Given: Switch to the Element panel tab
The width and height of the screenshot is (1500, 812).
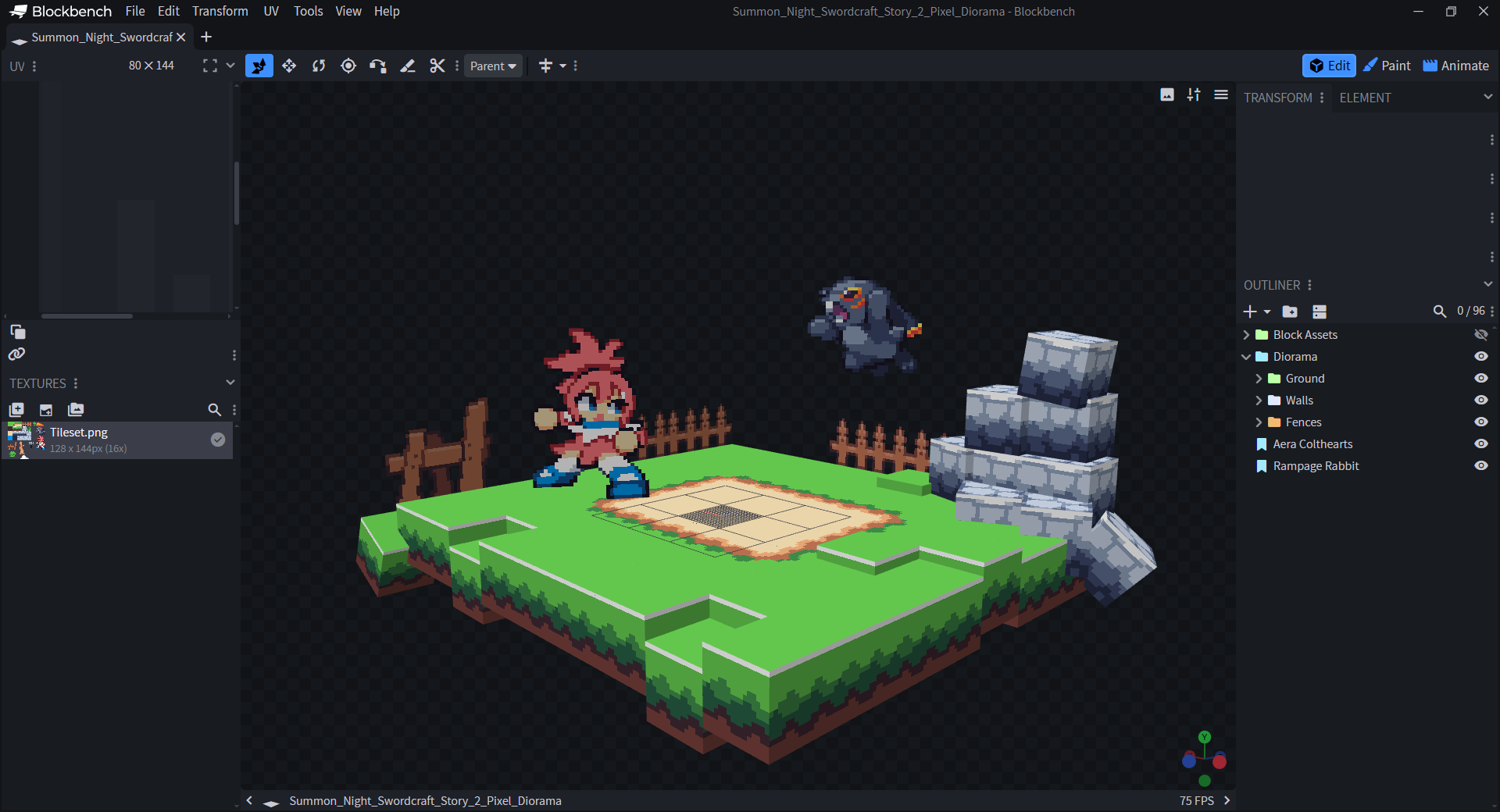Looking at the screenshot, I should (x=1365, y=98).
